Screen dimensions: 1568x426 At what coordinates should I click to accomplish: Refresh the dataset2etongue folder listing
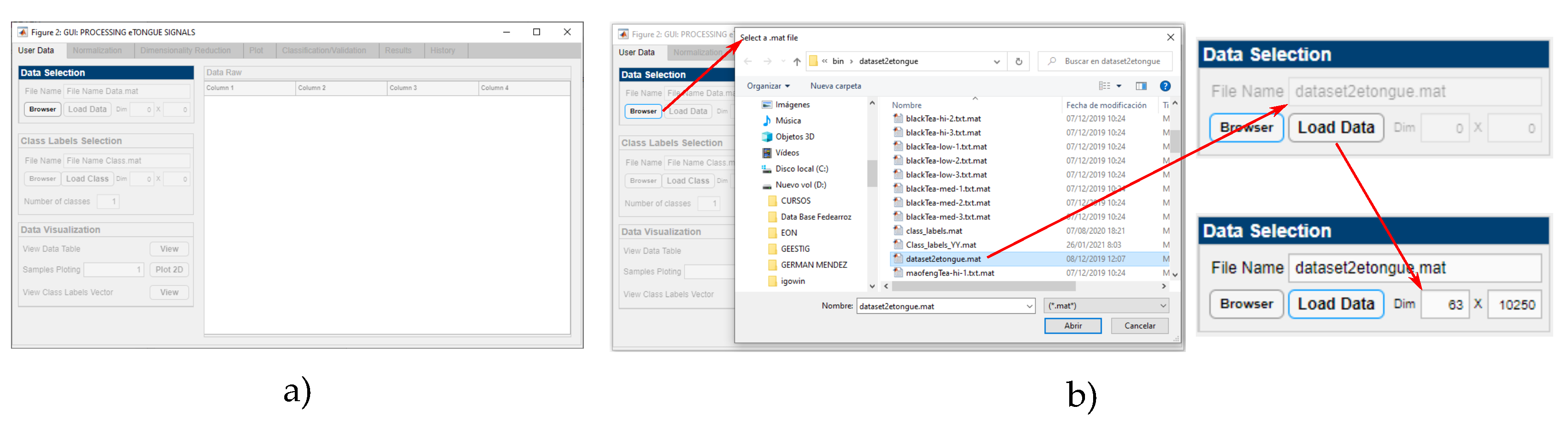click(x=1019, y=62)
